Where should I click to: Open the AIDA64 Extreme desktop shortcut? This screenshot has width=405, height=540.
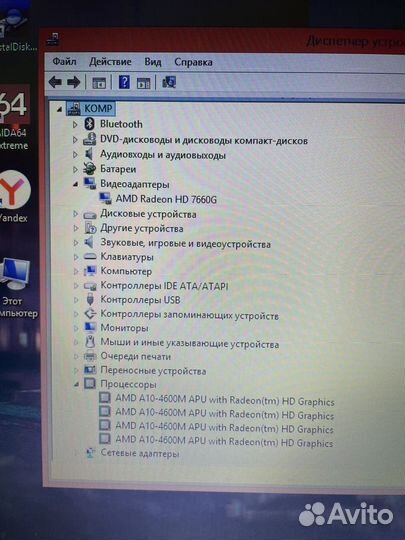(x=14, y=117)
